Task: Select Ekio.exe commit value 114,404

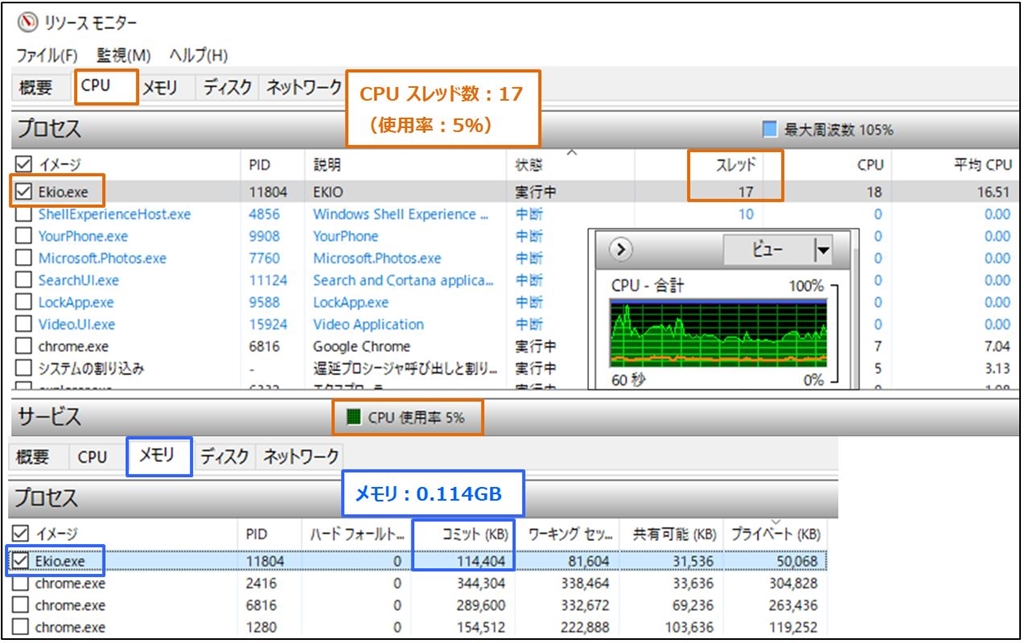Action: (x=481, y=561)
